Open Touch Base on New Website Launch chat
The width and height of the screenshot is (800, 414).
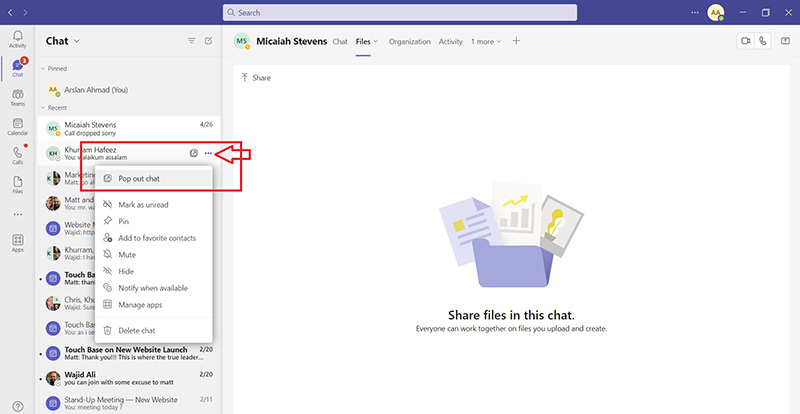click(x=129, y=353)
